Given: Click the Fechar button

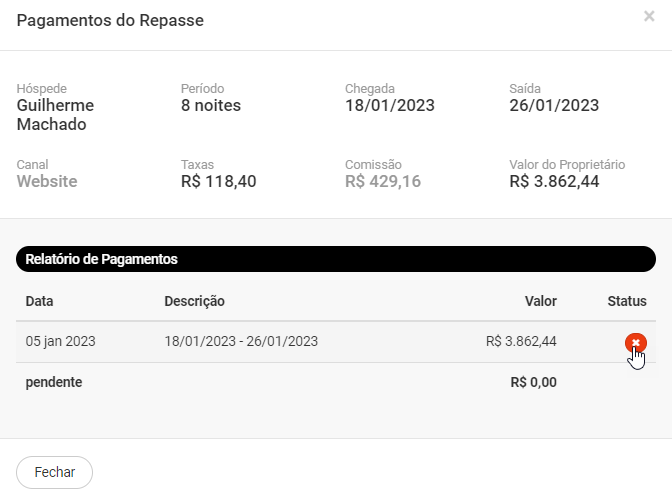Looking at the screenshot, I should pos(54,472).
